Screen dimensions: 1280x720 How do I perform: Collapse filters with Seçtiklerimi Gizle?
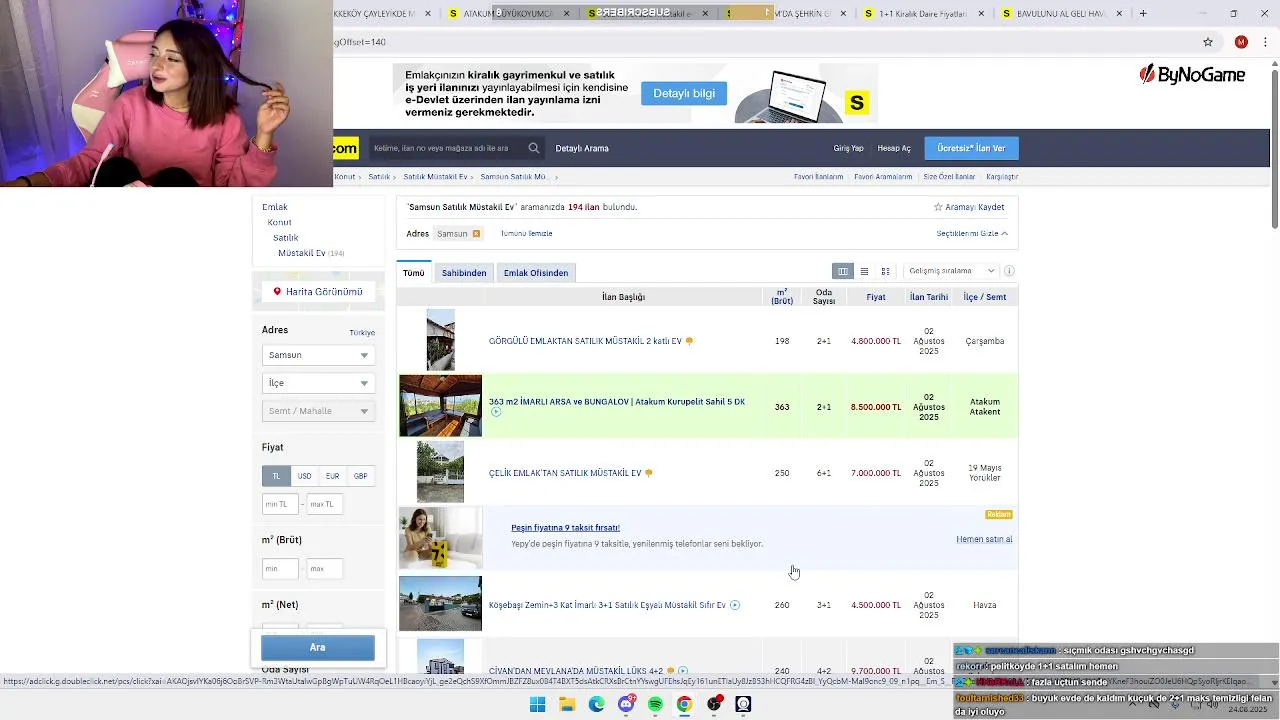tap(972, 234)
